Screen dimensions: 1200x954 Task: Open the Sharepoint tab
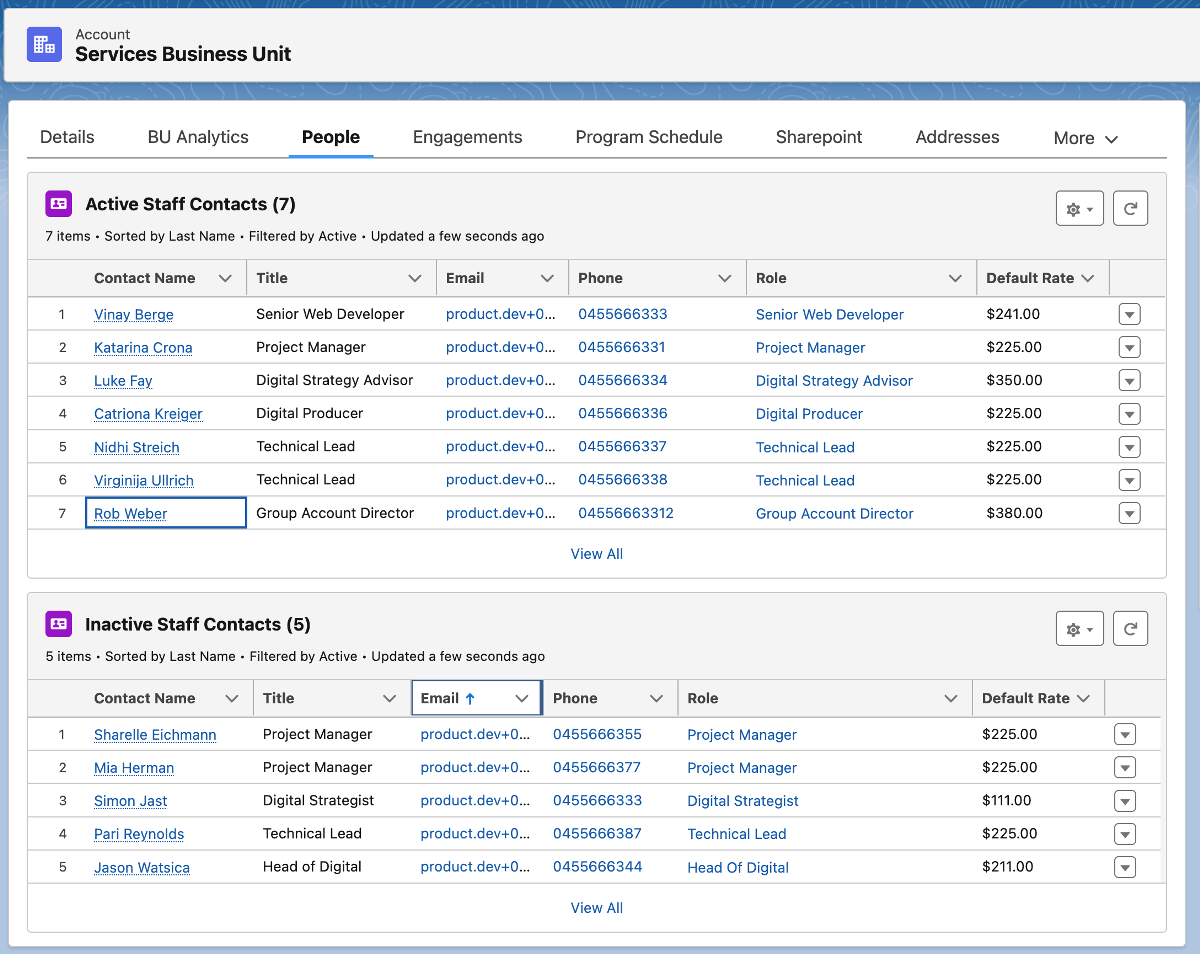tap(819, 137)
